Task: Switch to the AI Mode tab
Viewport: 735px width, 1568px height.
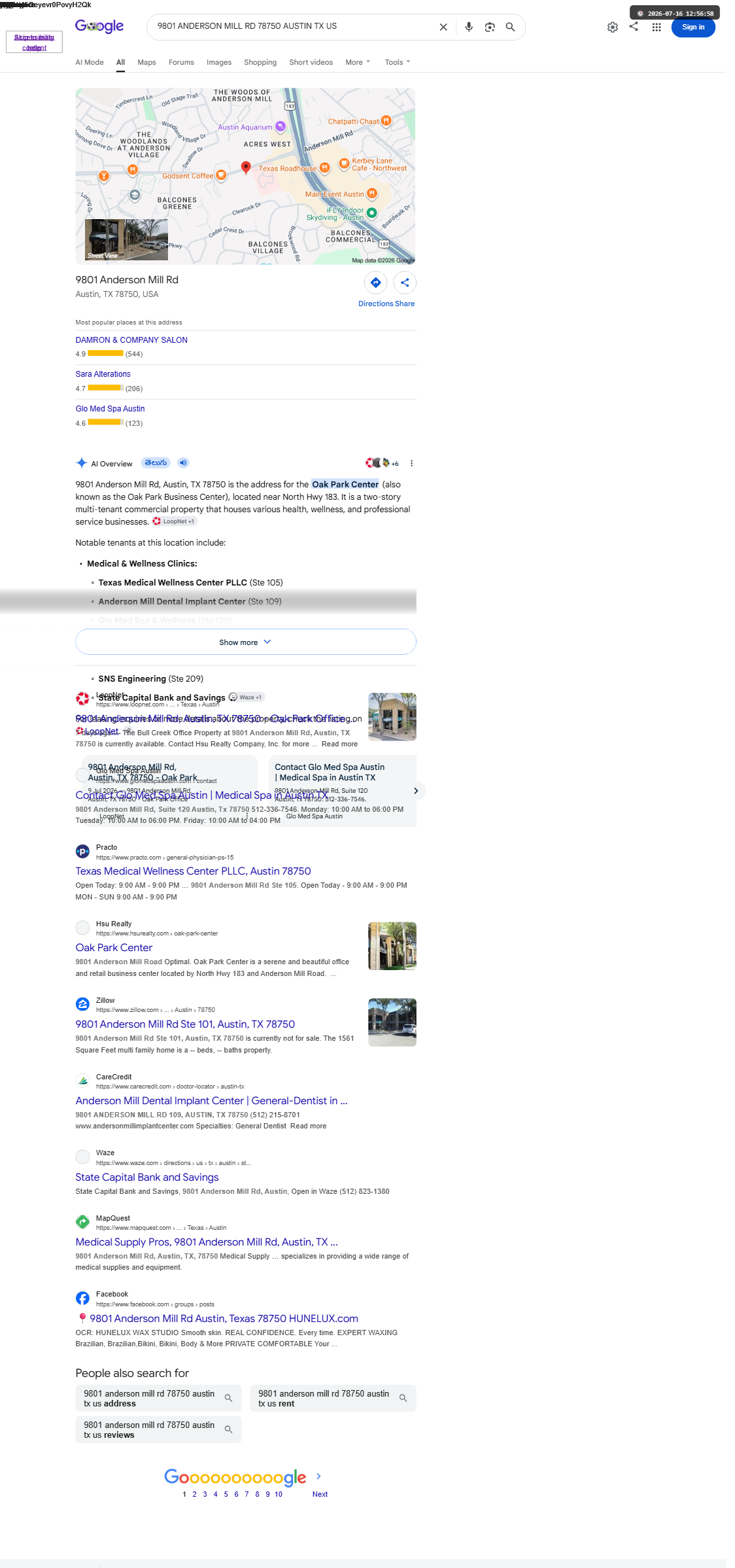Action: point(90,62)
